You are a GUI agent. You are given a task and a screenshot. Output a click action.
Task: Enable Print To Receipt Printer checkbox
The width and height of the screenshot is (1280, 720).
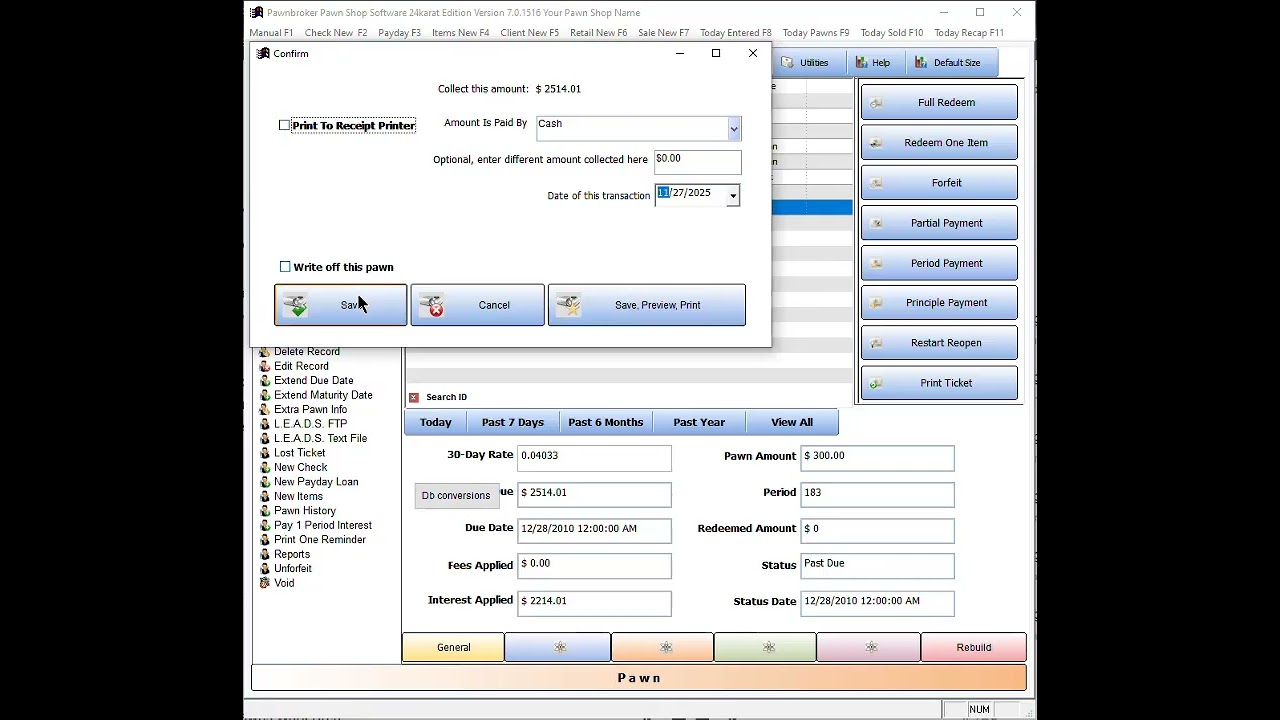[x=284, y=125]
